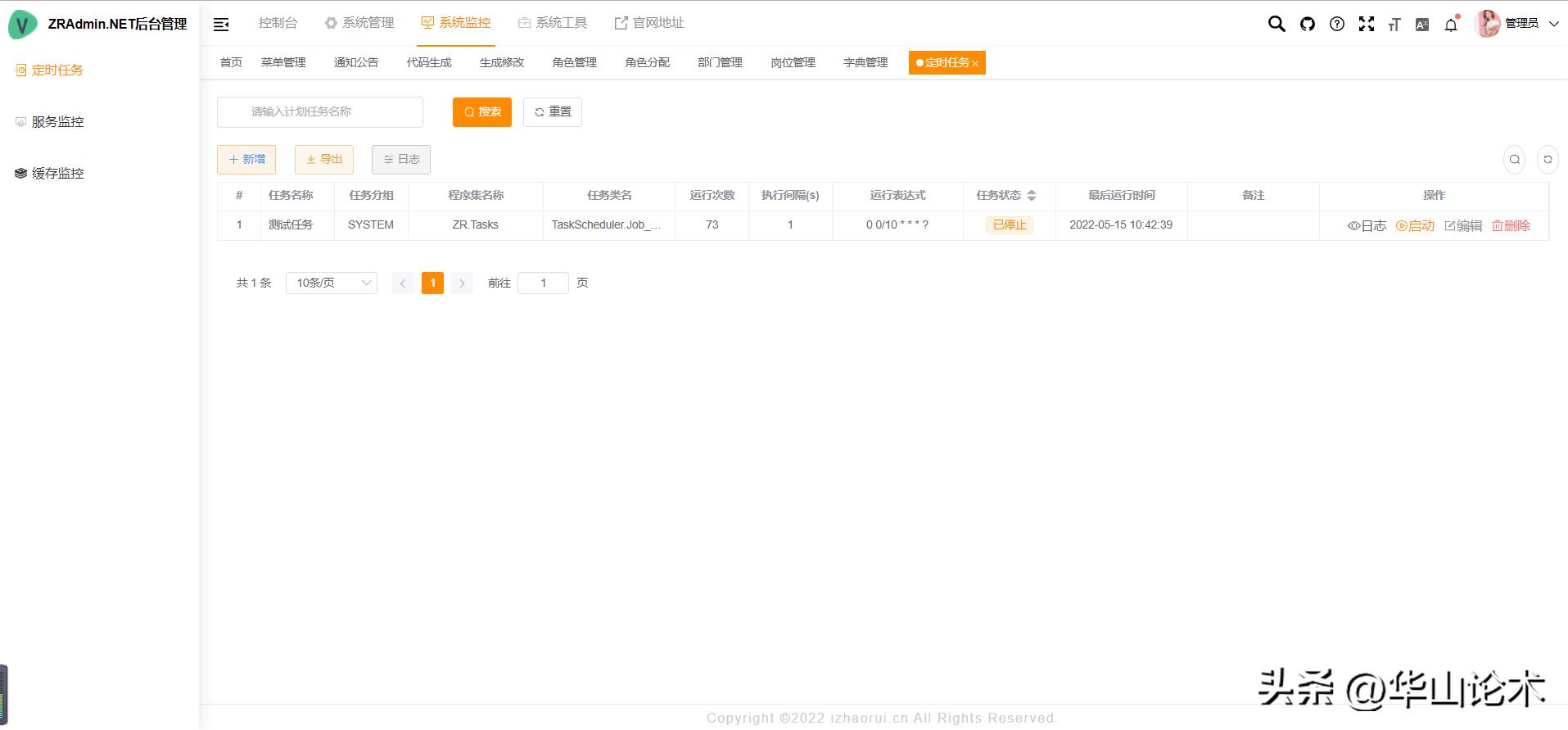Click the 导出 export button
1568x730 pixels.
click(x=324, y=160)
